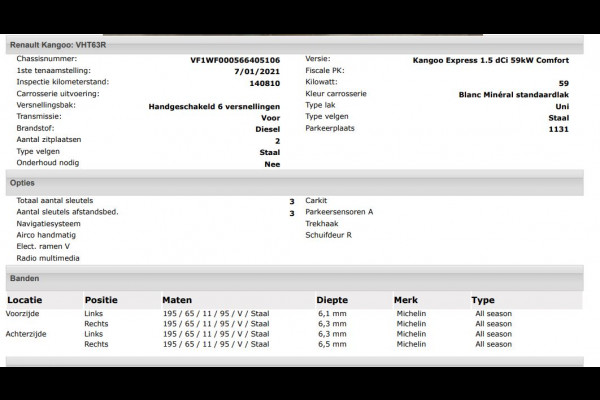Viewport: 600px width, 400px height.
Task: Click the Merk column header
Action: coord(405,299)
